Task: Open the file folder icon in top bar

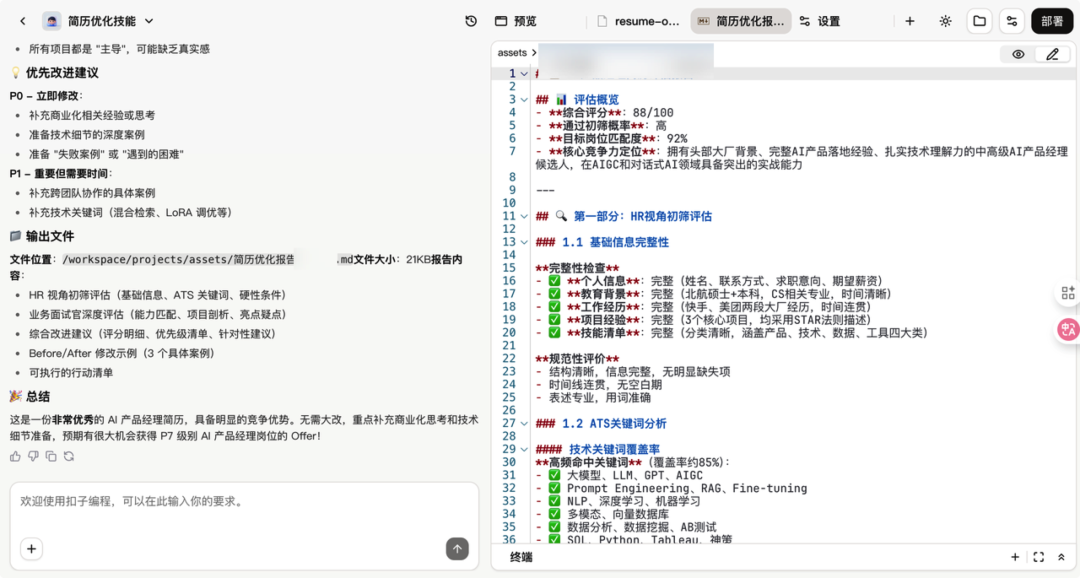Action: (x=979, y=21)
